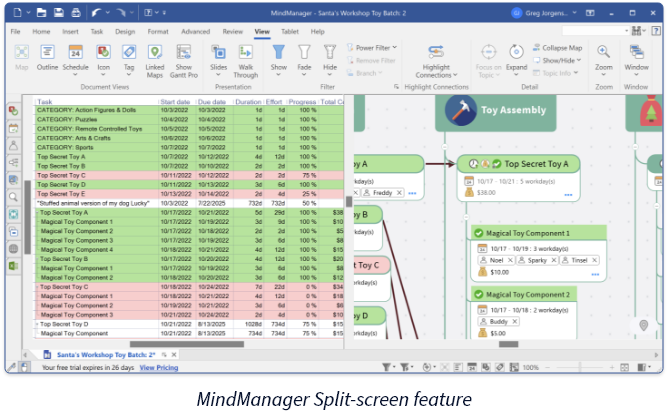This screenshot has width=668, height=414.
Task: Click the blue Show filter funnel
Action: [x=279, y=52]
